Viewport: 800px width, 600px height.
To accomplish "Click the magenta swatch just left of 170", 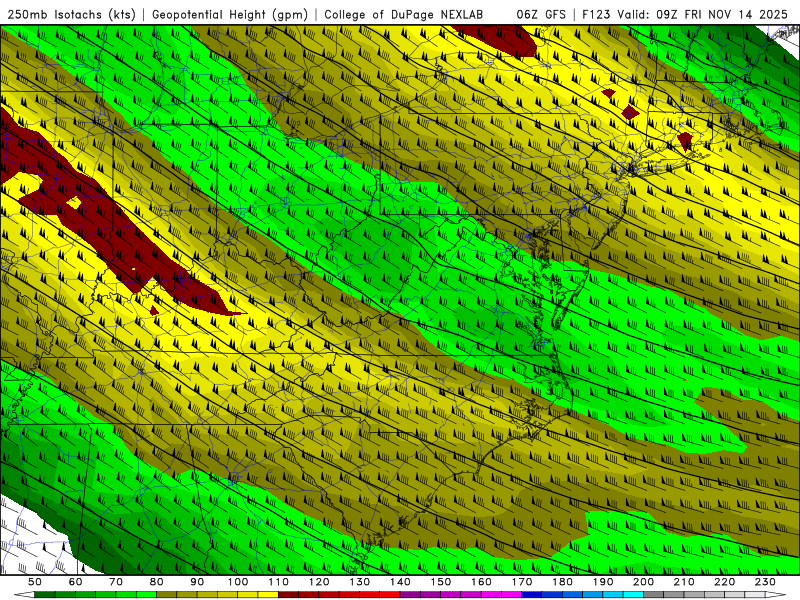I will [x=511, y=595].
